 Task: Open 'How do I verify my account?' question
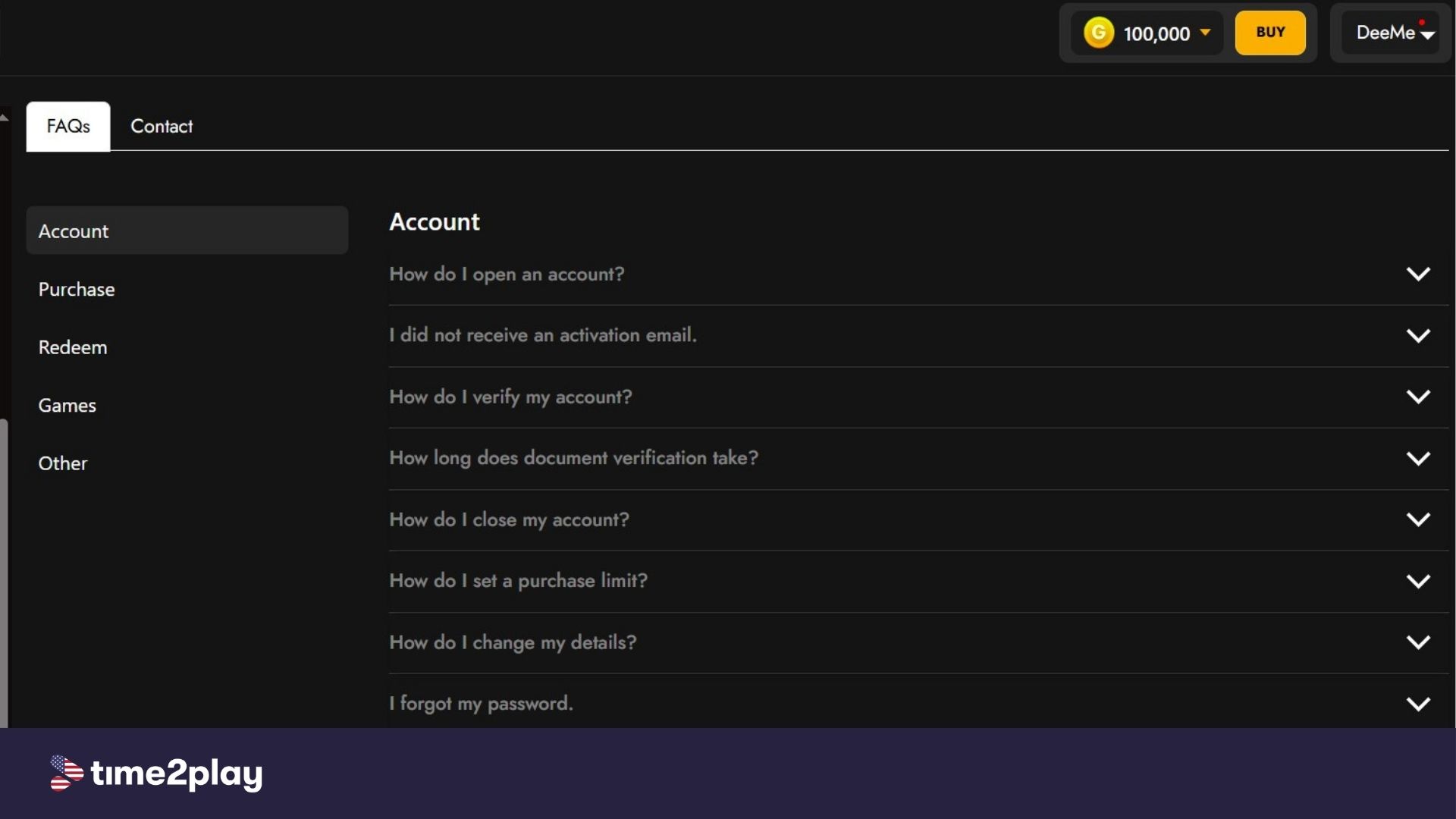(510, 397)
